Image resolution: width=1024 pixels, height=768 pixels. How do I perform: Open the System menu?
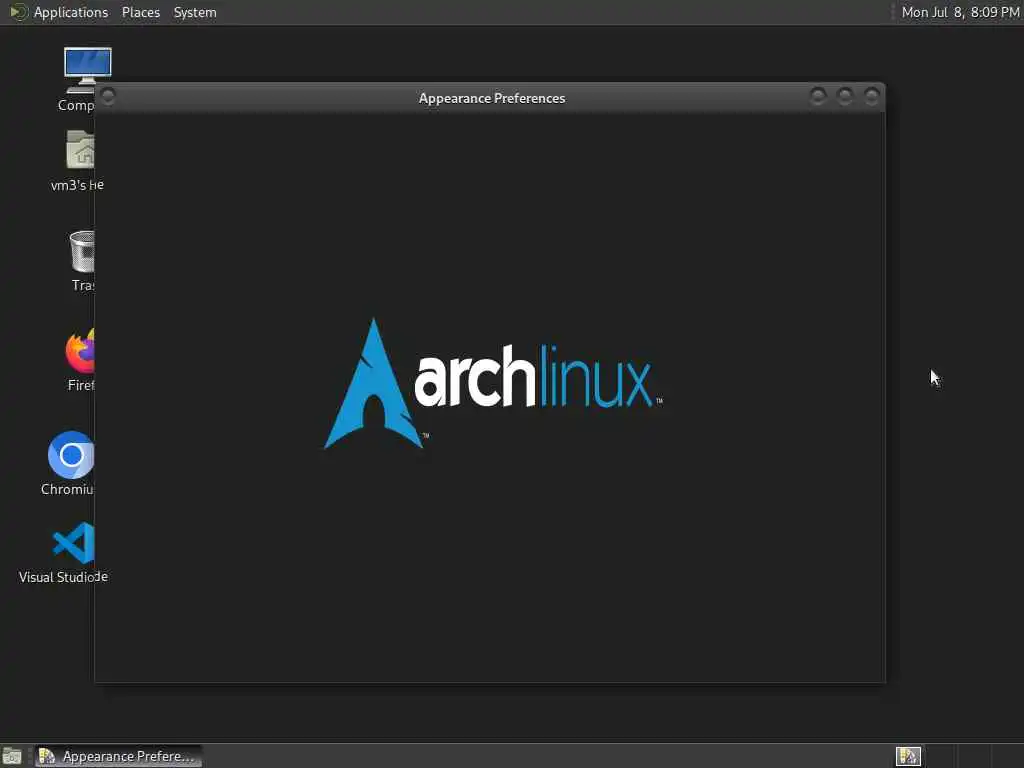point(195,12)
